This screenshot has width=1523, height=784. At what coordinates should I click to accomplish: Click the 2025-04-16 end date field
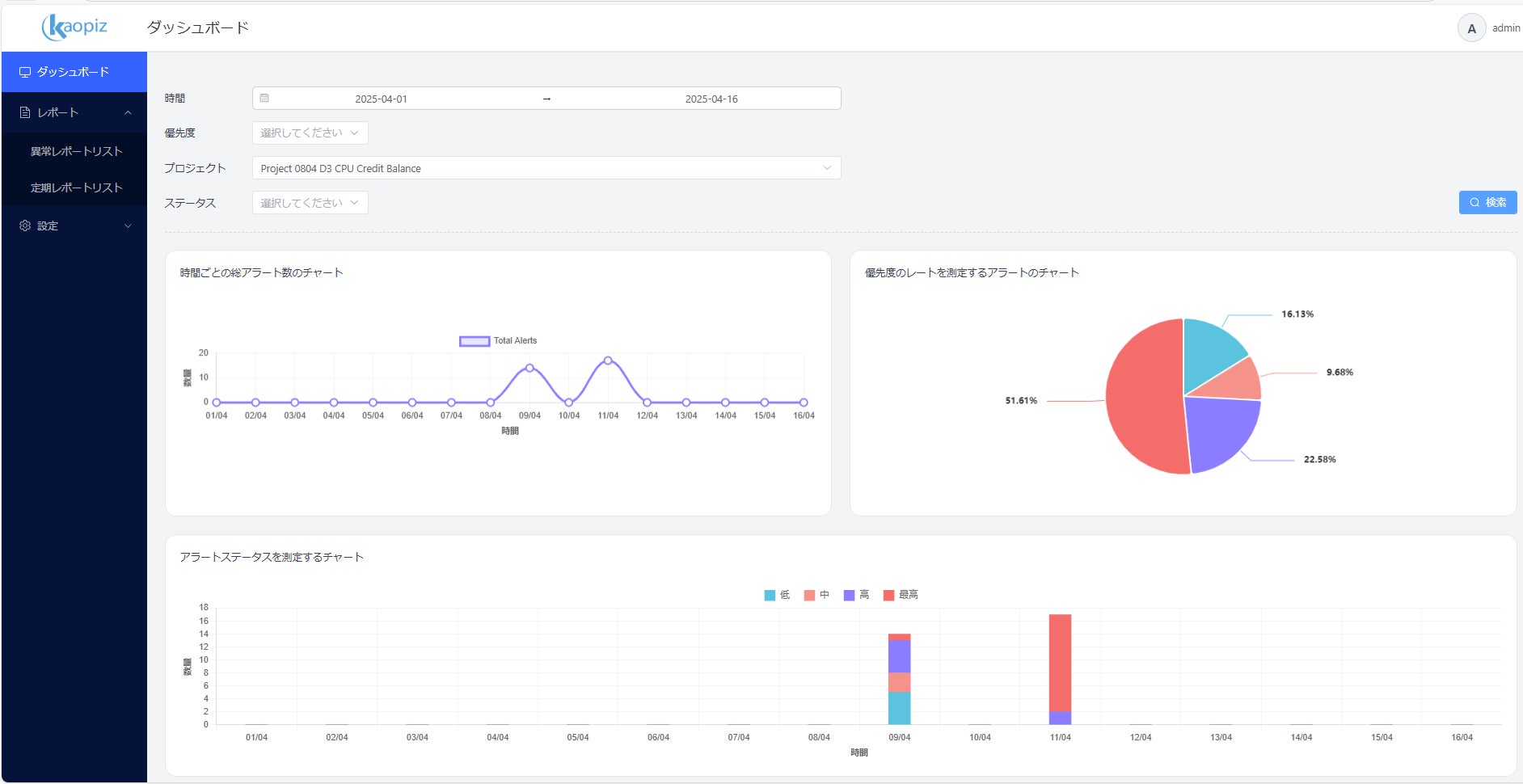coord(711,99)
